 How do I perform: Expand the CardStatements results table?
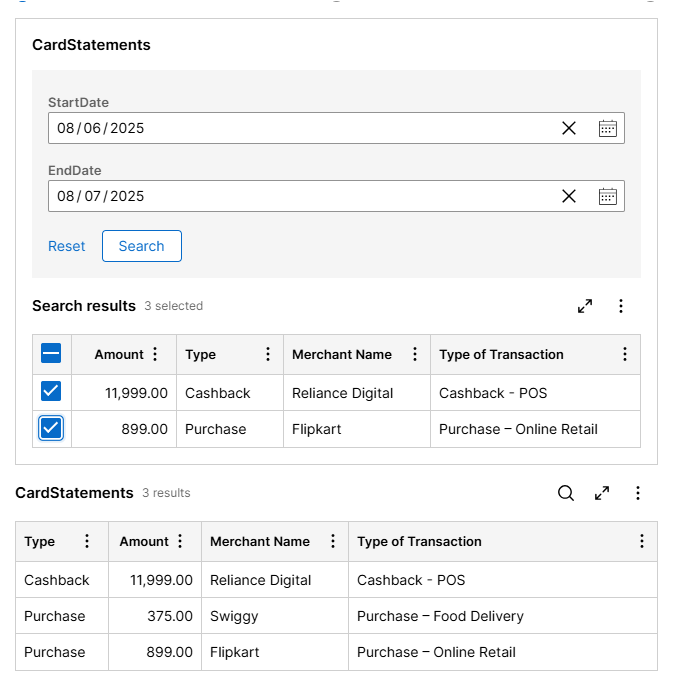[x=602, y=493]
